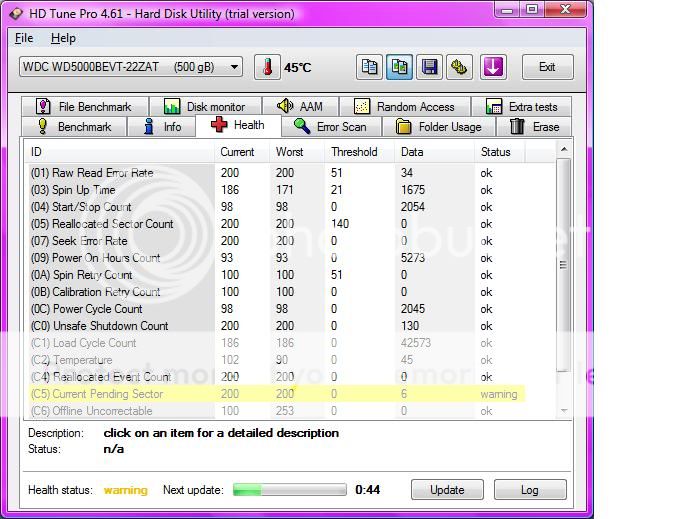Click the 45°C temperature reading
683x519 pixels.
click(x=298, y=68)
